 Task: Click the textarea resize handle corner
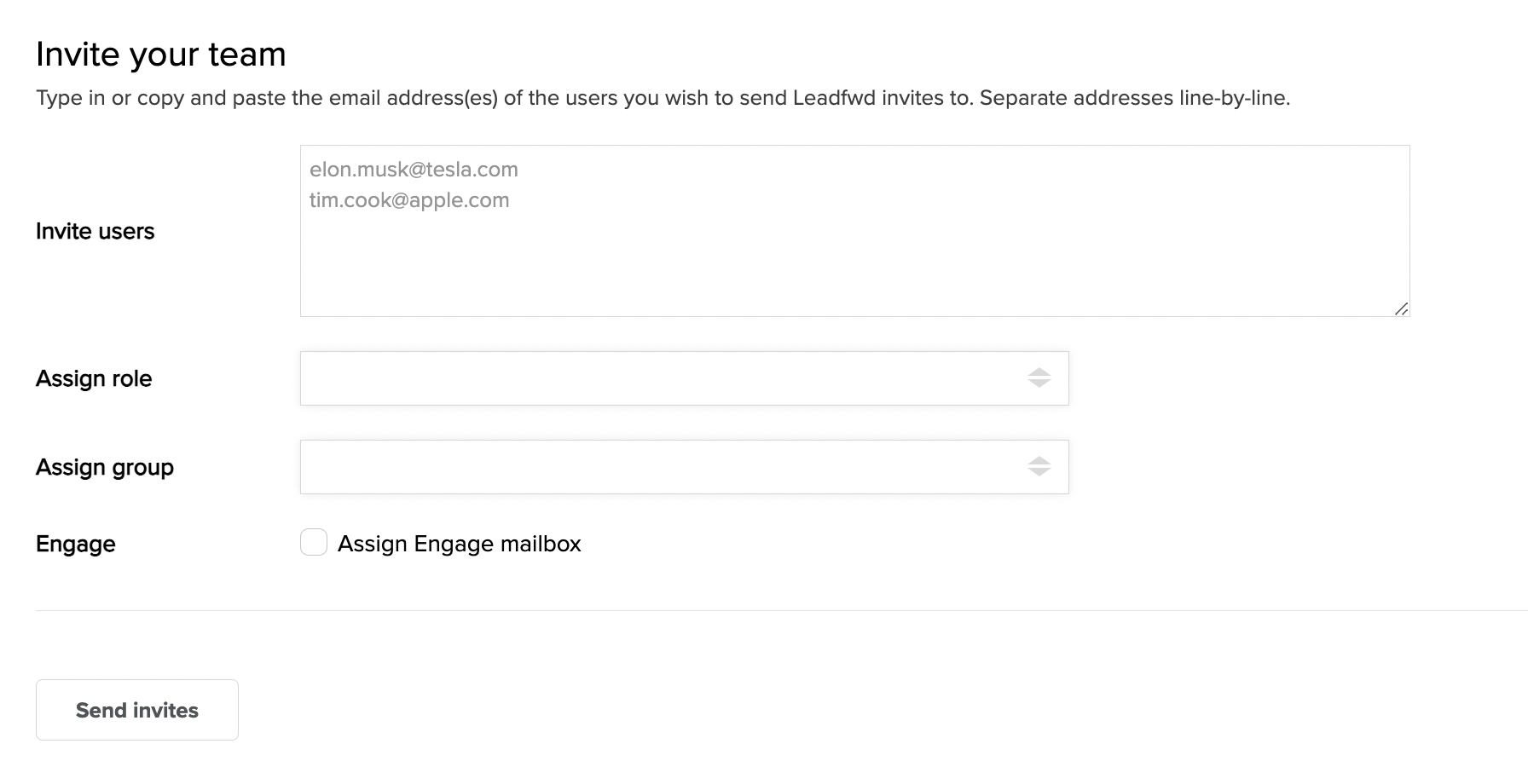[x=1401, y=308]
